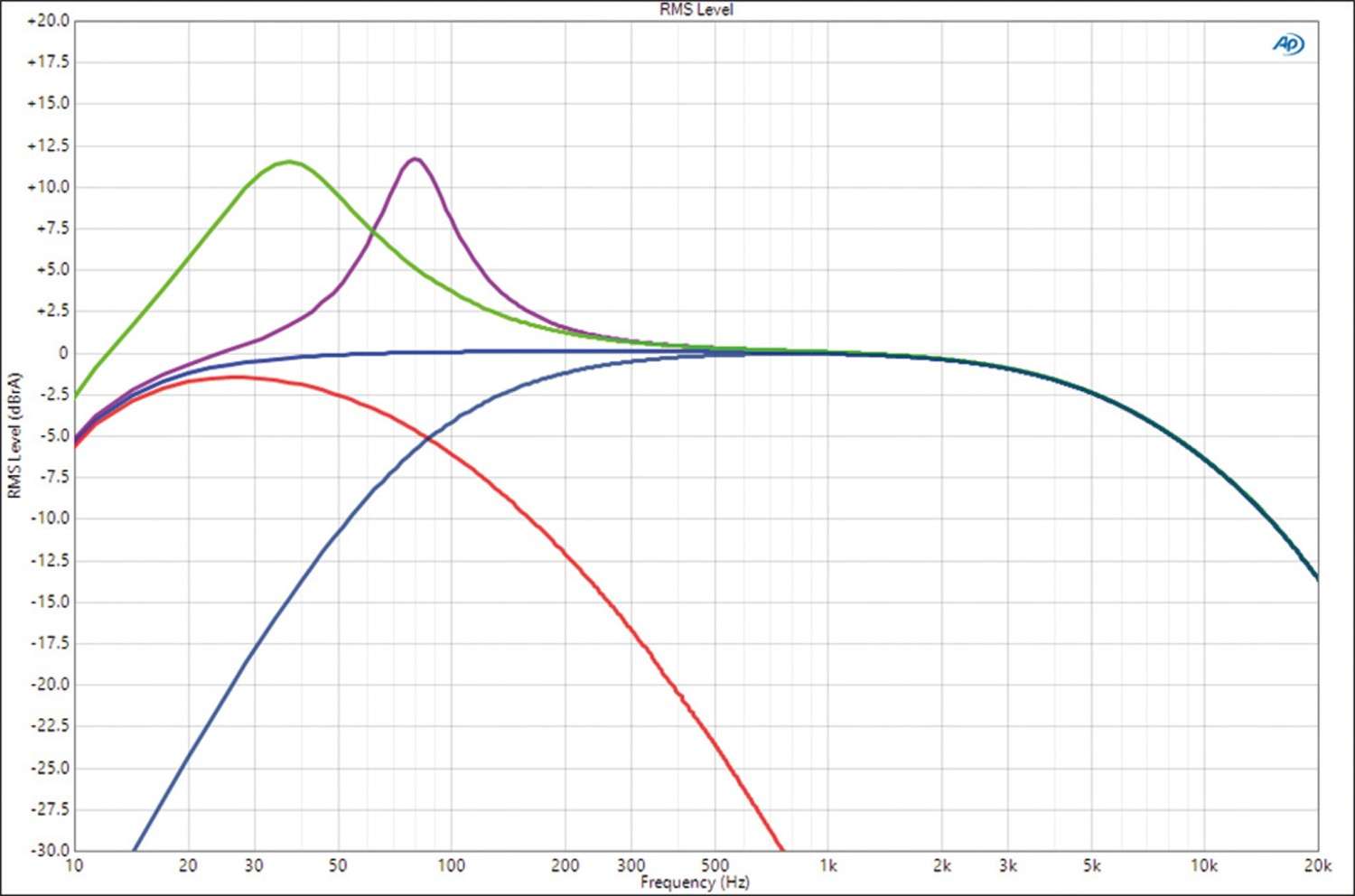Click the Frequency (Hz) axis label
The height and width of the screenshot is (896, 1355).
[695, 882]
